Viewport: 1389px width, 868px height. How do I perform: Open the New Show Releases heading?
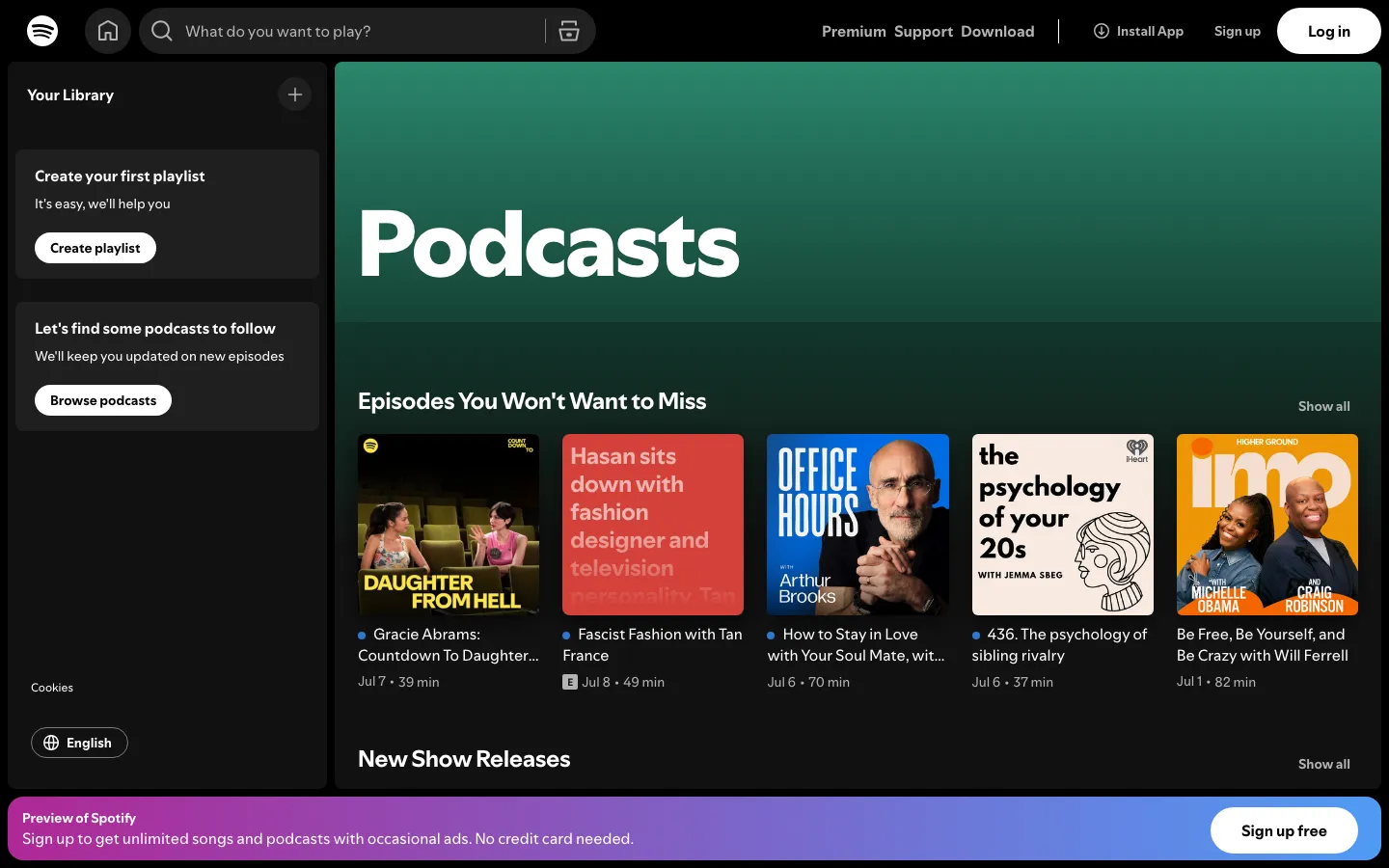(x=464, y=759)
